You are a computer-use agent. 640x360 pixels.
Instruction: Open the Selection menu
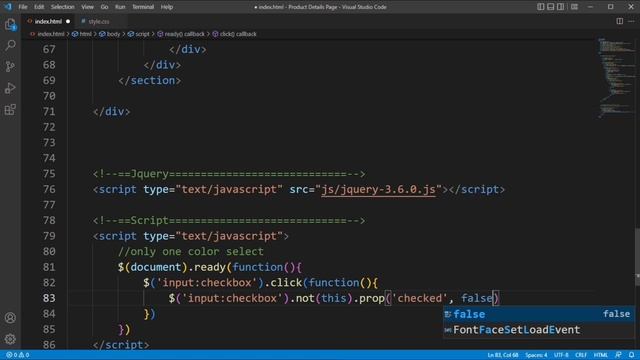(x=62, y=7)
